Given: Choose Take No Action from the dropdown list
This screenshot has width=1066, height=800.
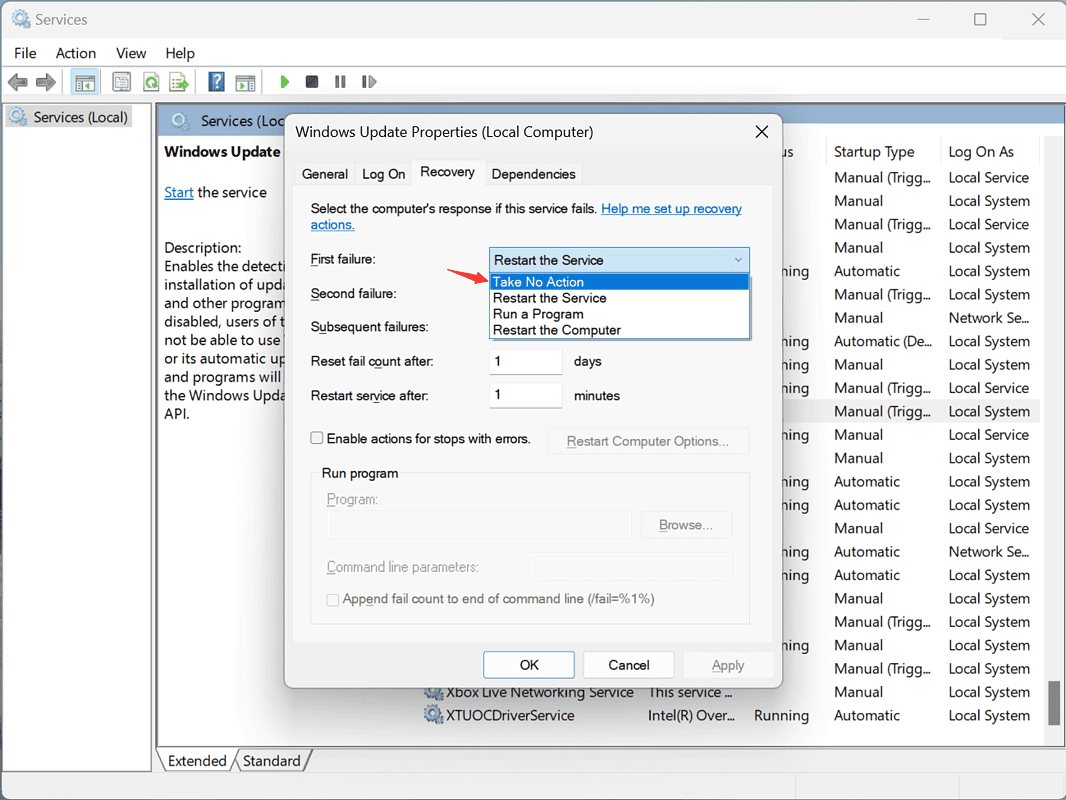Looking at the screenshot, I should pyautogui.click(x=619, y=282).
